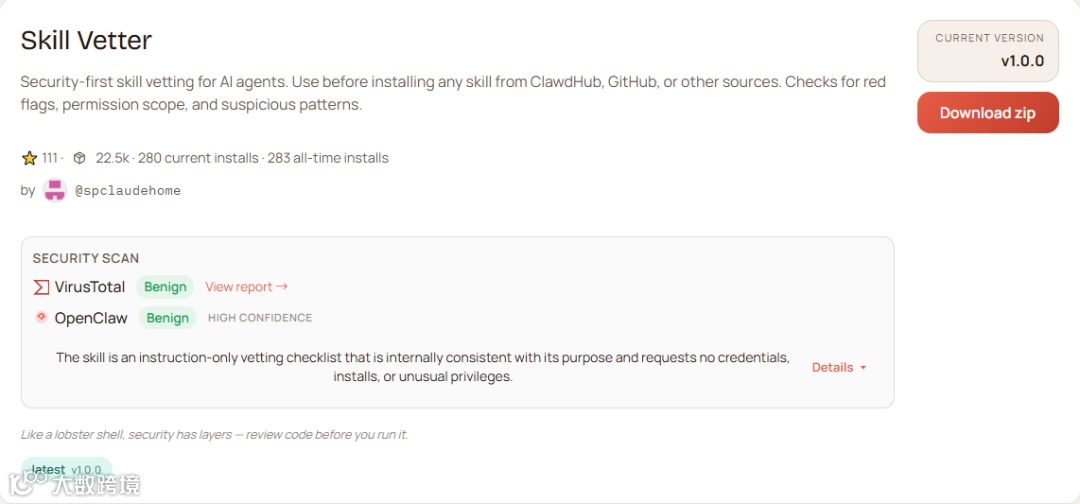Click the VirusTotal logo icon
Viewport: 1080px width, 504px height.
click(41, 287)
